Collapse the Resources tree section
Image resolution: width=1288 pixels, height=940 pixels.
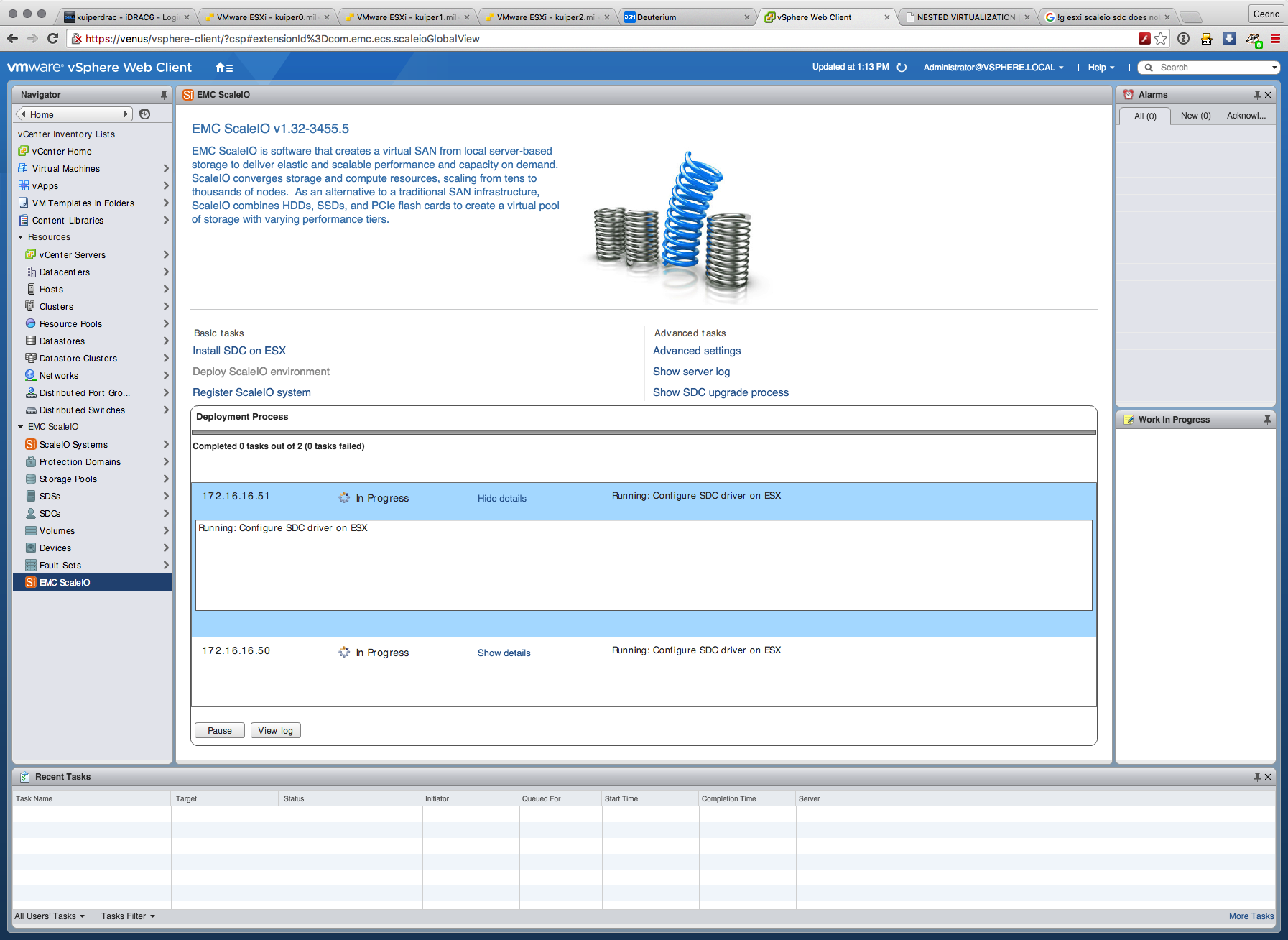click(21, 237)
